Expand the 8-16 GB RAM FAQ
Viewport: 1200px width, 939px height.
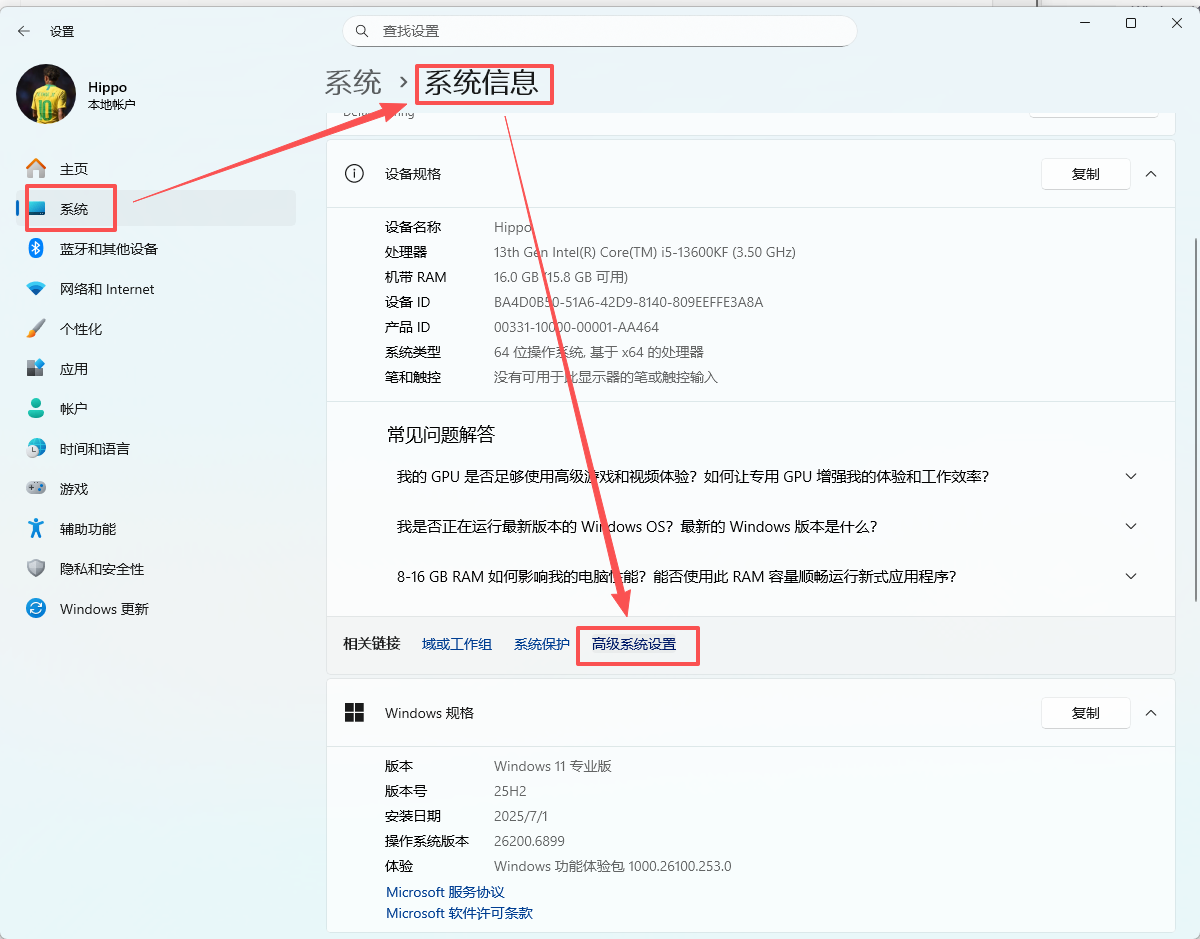1131,576
